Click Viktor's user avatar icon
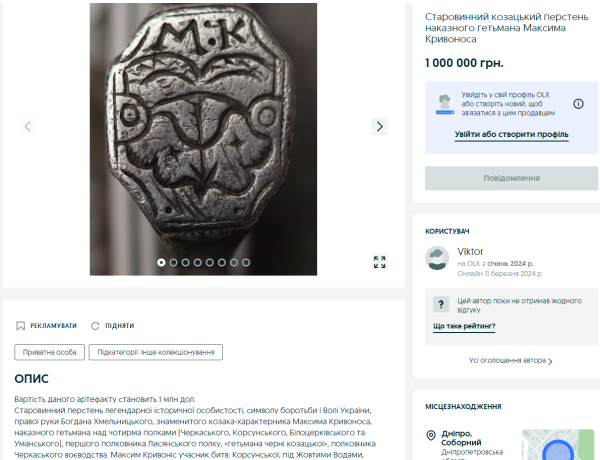Viewport: 600px width, 460px height. point(436,259)
